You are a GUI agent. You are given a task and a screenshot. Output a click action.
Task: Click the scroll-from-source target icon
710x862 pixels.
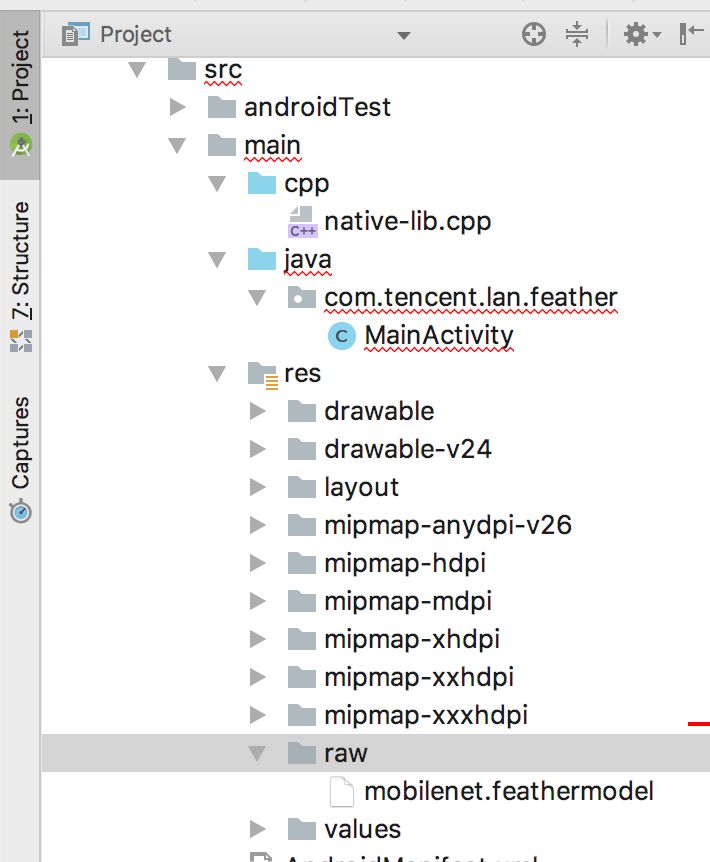coord(534,34)
